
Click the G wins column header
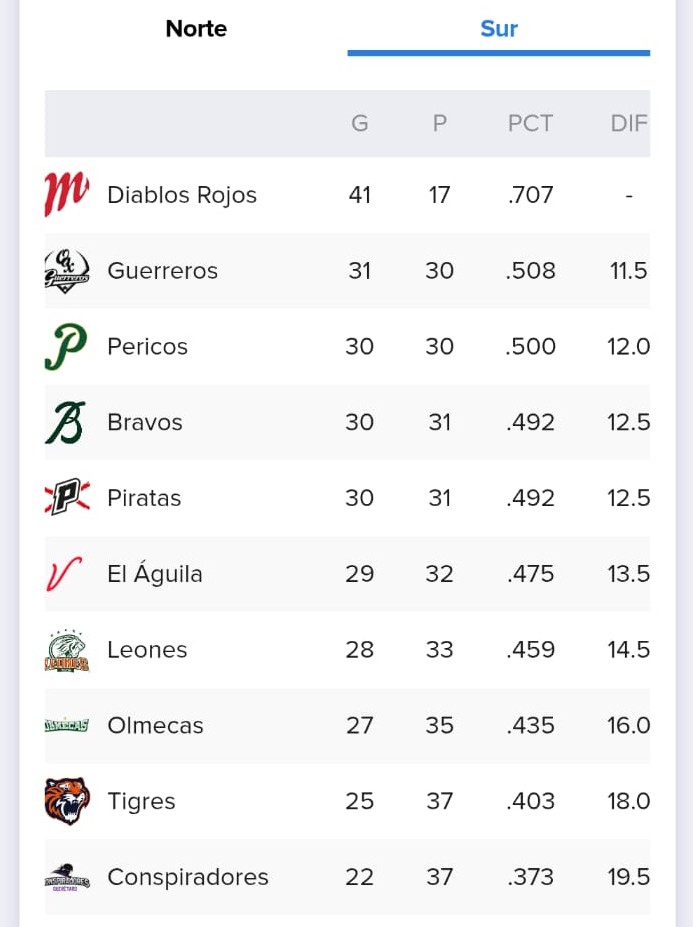[360, 124]
